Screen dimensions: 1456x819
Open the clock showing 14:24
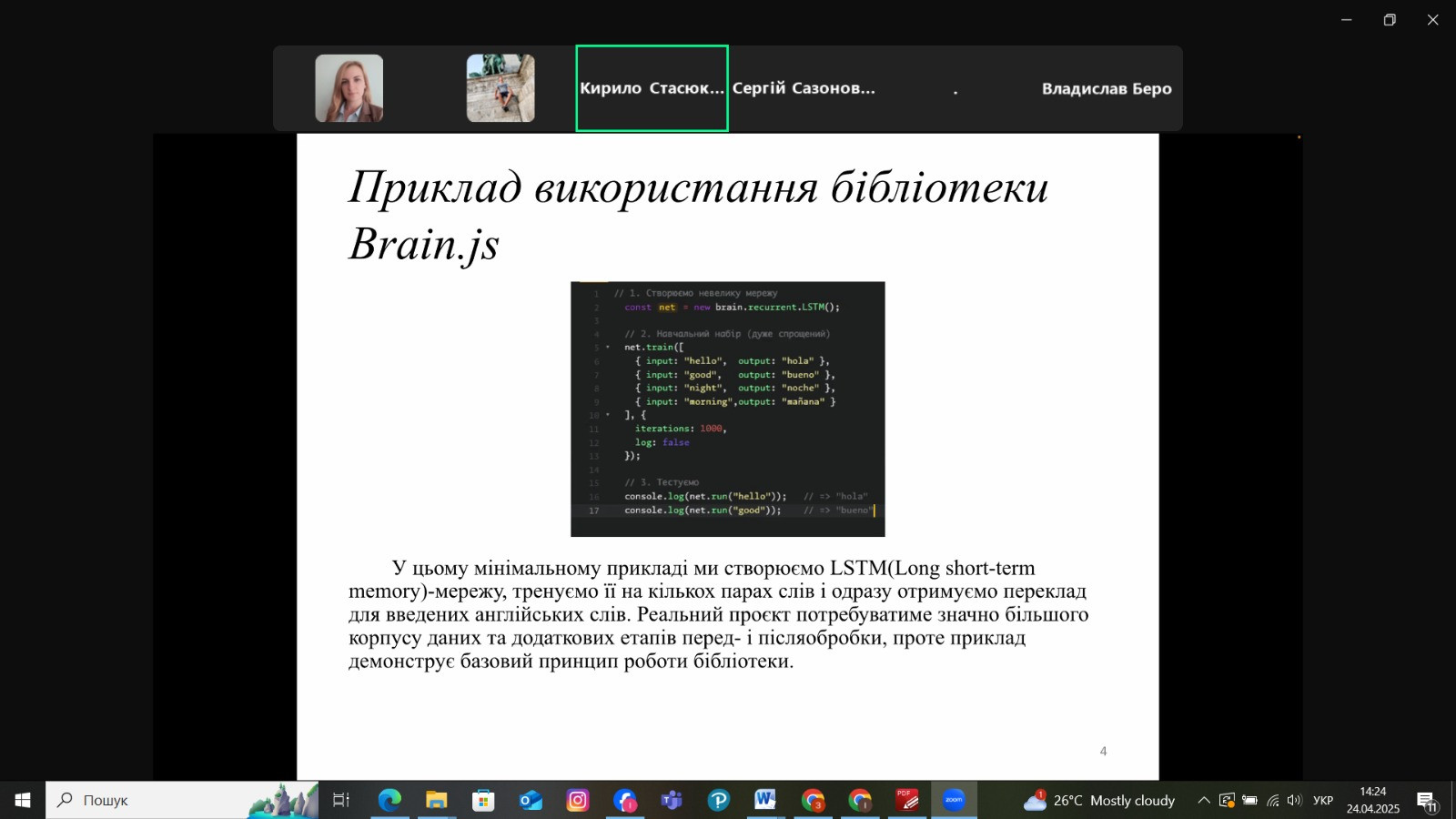[1373, 800]
